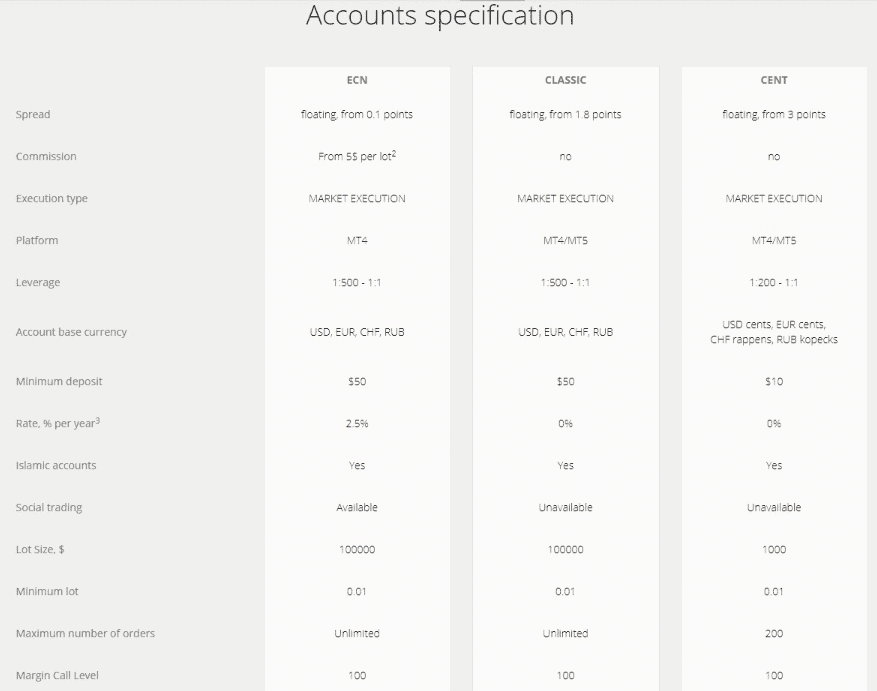Click the CENT maximum orders value 200
This screenshot has width=877, height=691.
point(774,634)
